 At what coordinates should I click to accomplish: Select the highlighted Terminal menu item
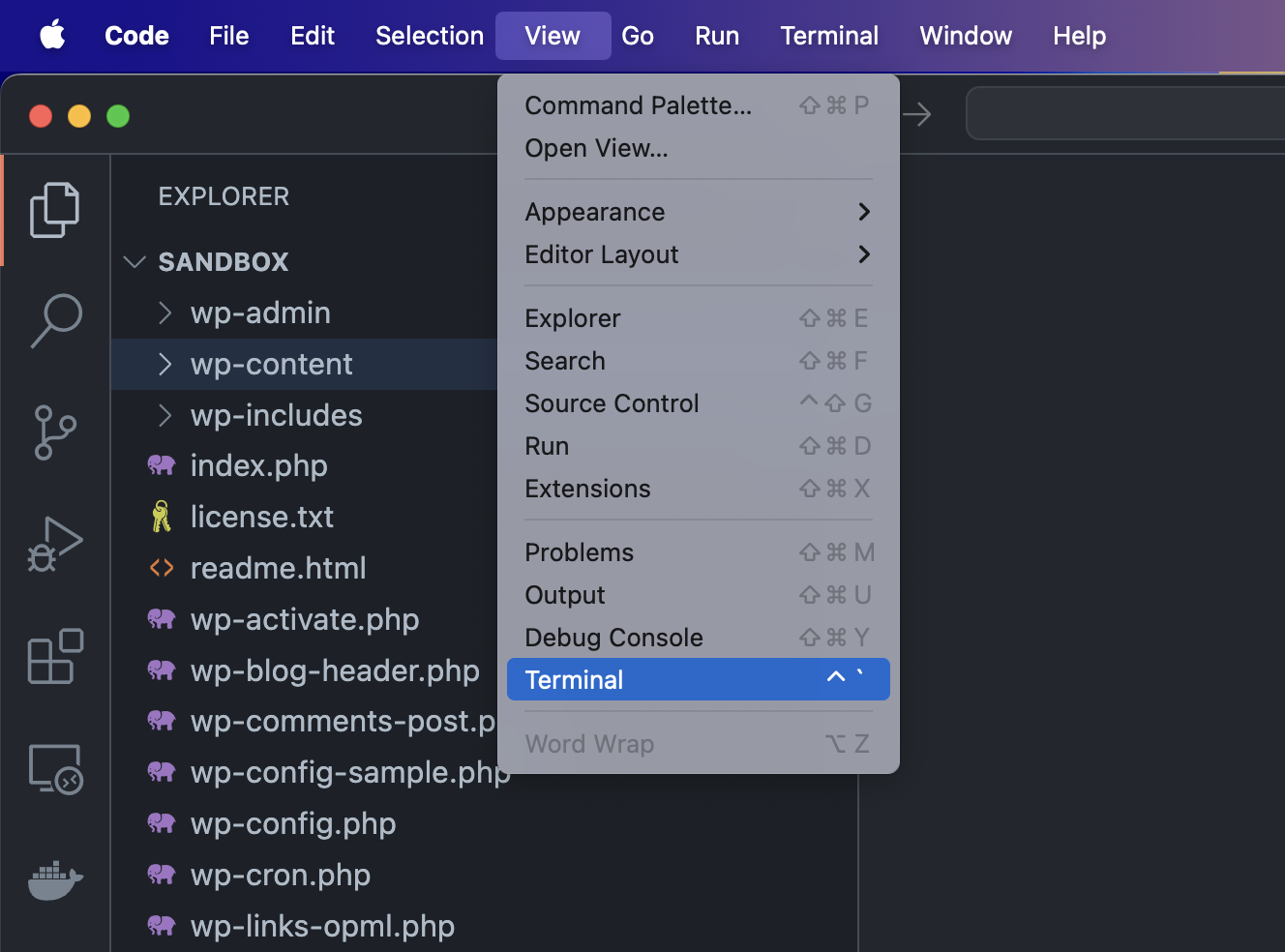pyautogui.click(x=698, y=680)
